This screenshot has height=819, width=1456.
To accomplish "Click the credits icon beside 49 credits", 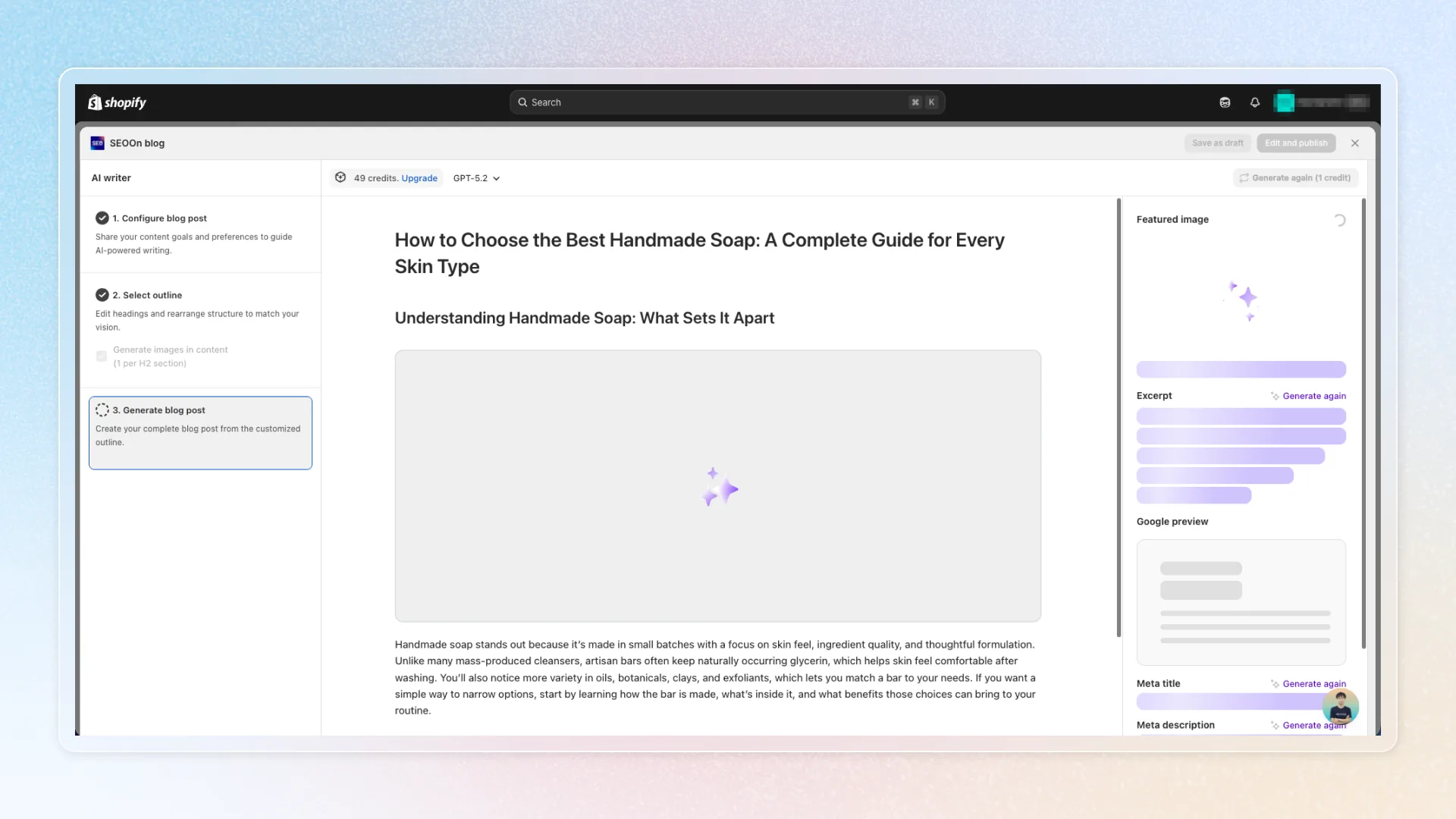I will tap(340, 177).
